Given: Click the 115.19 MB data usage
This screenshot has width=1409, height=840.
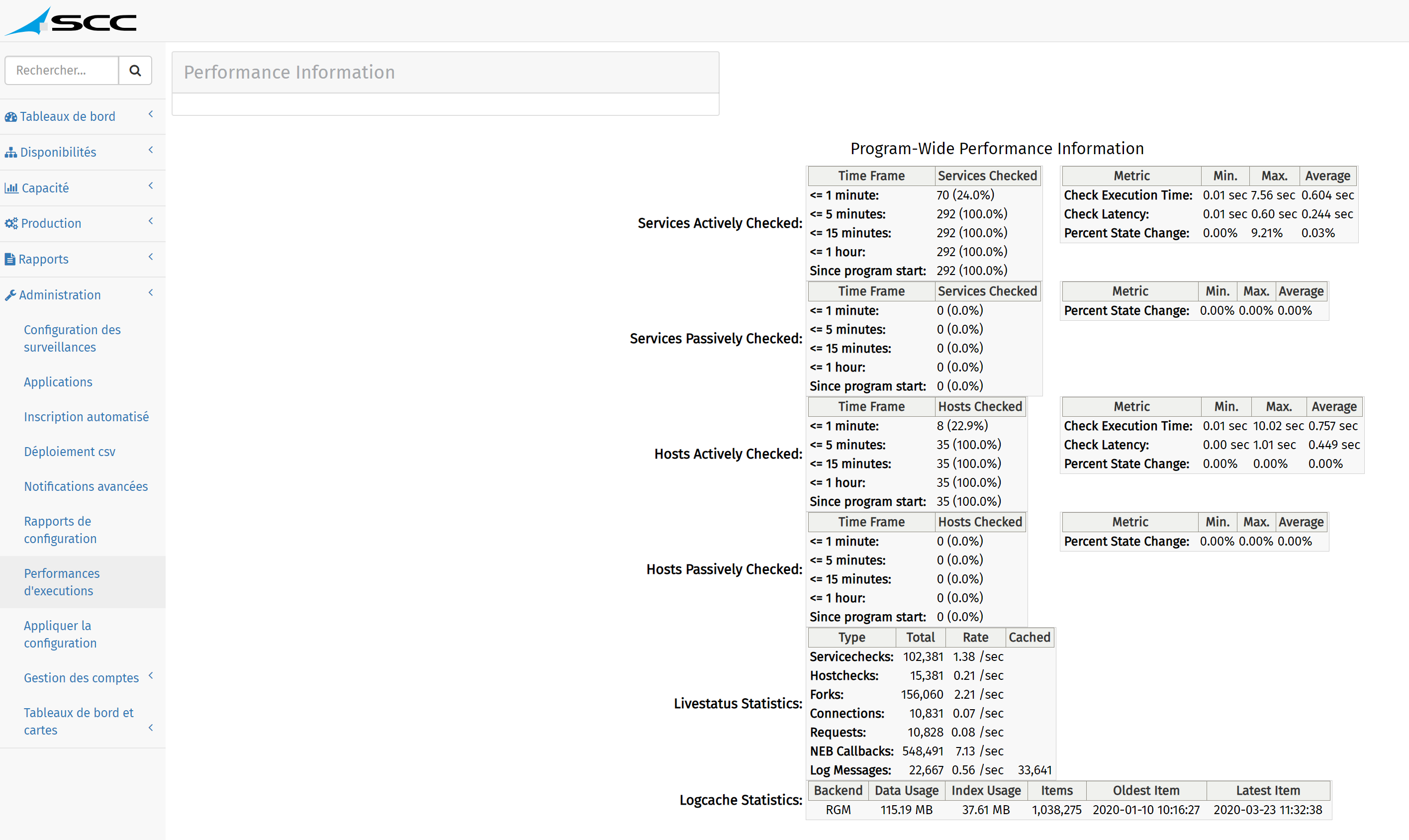Looking at the screenshot, I should pyautogui.click(x=906, y=810).
